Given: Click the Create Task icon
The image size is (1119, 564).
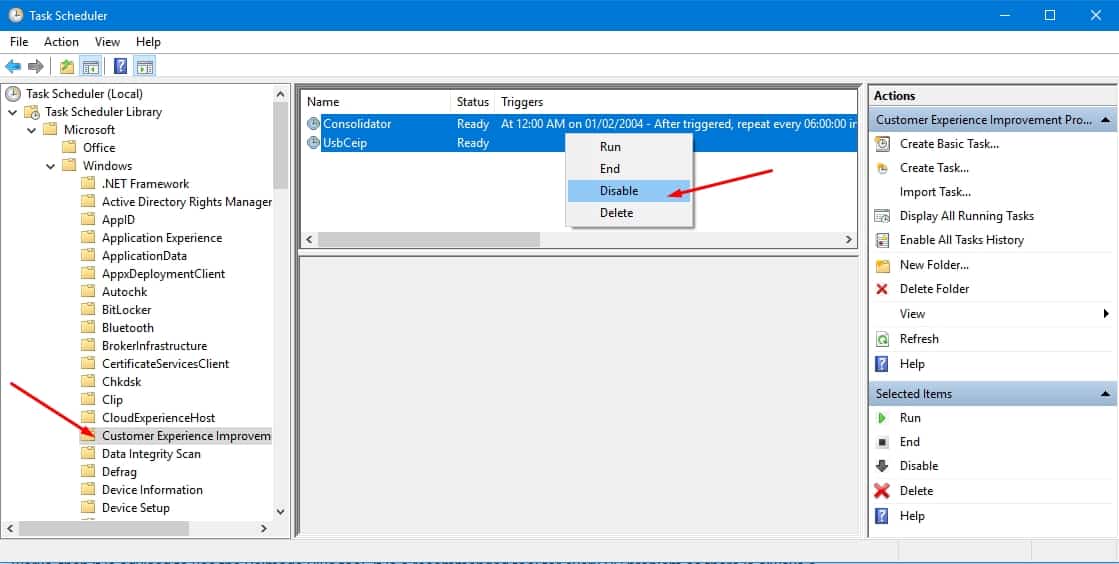Looking at the screenshot, I should (x=882, y=168).
